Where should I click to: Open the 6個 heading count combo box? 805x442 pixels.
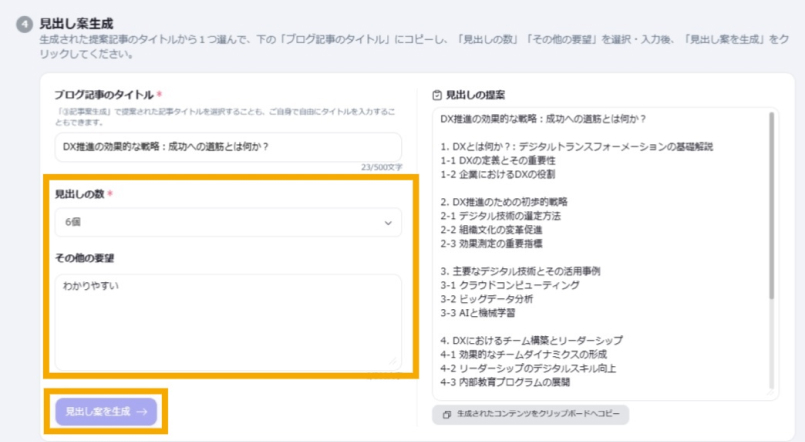point(228,223)
